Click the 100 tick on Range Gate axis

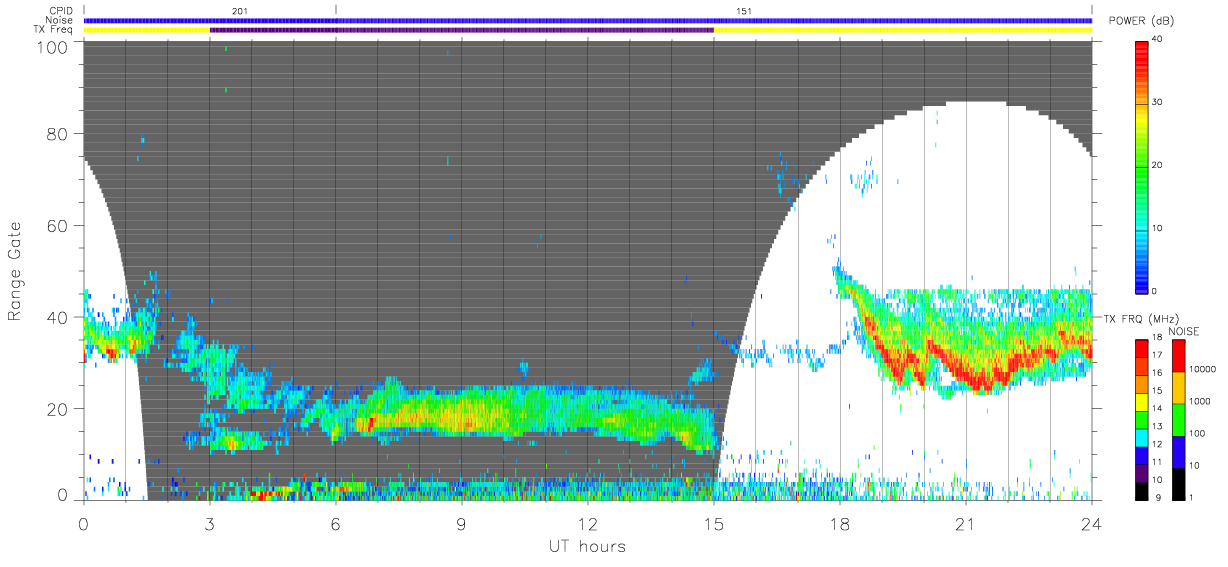(x=53, y=48)
